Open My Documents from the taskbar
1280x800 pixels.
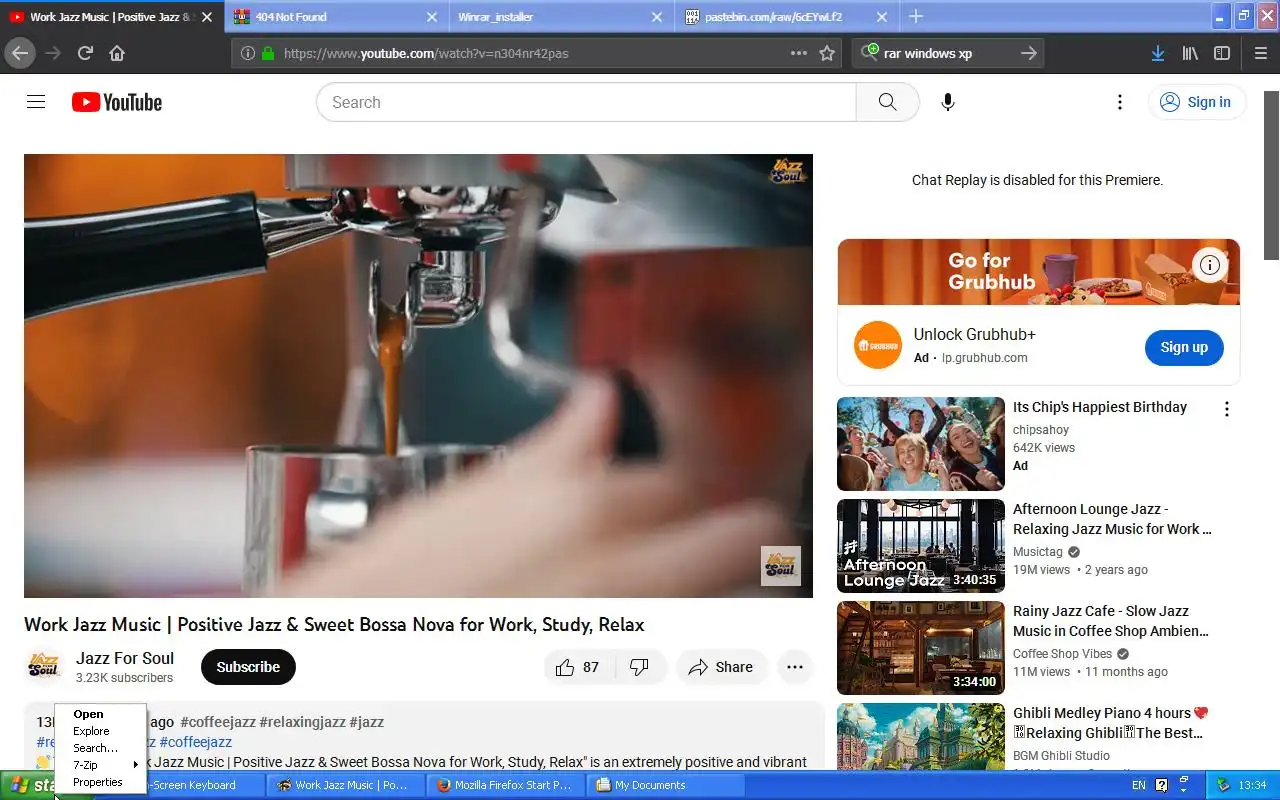(666, 785)
